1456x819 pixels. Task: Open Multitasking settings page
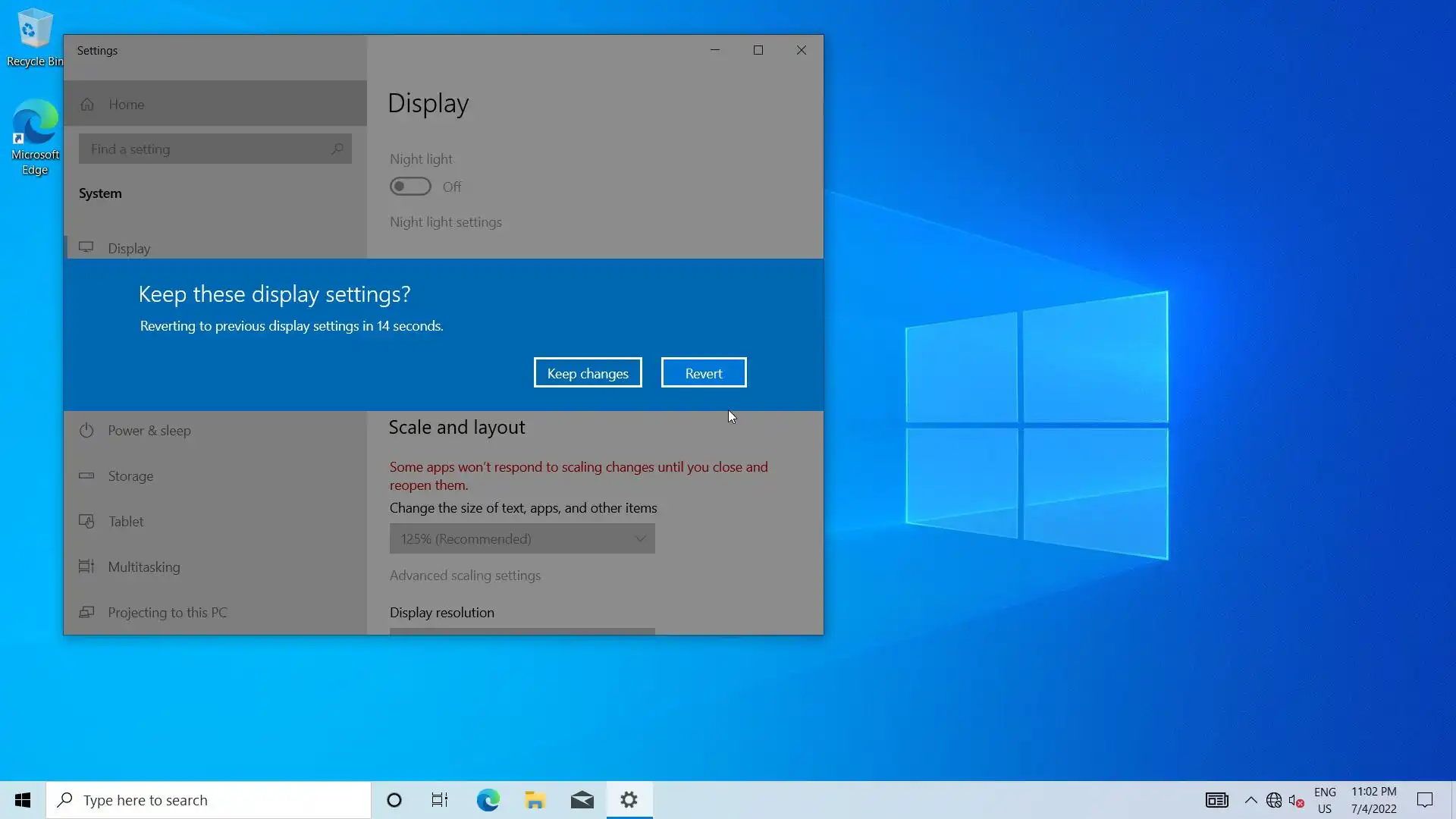click(143, 567)
